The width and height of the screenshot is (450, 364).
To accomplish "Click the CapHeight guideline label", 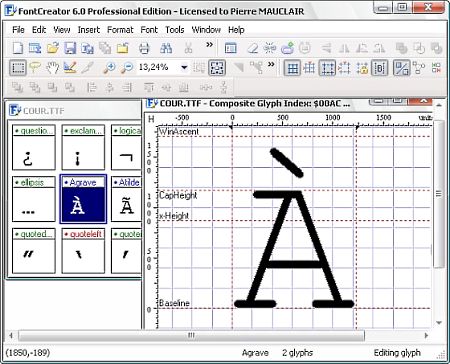I will [x=178, y=195].
